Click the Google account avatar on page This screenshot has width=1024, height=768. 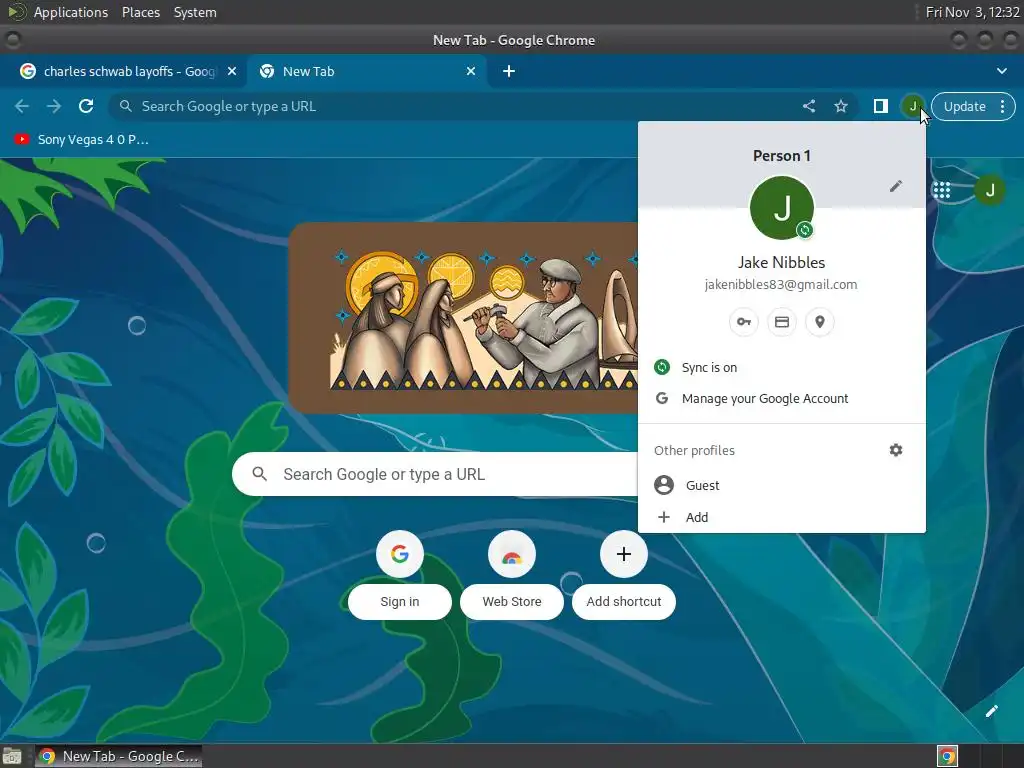click(989, 190)
